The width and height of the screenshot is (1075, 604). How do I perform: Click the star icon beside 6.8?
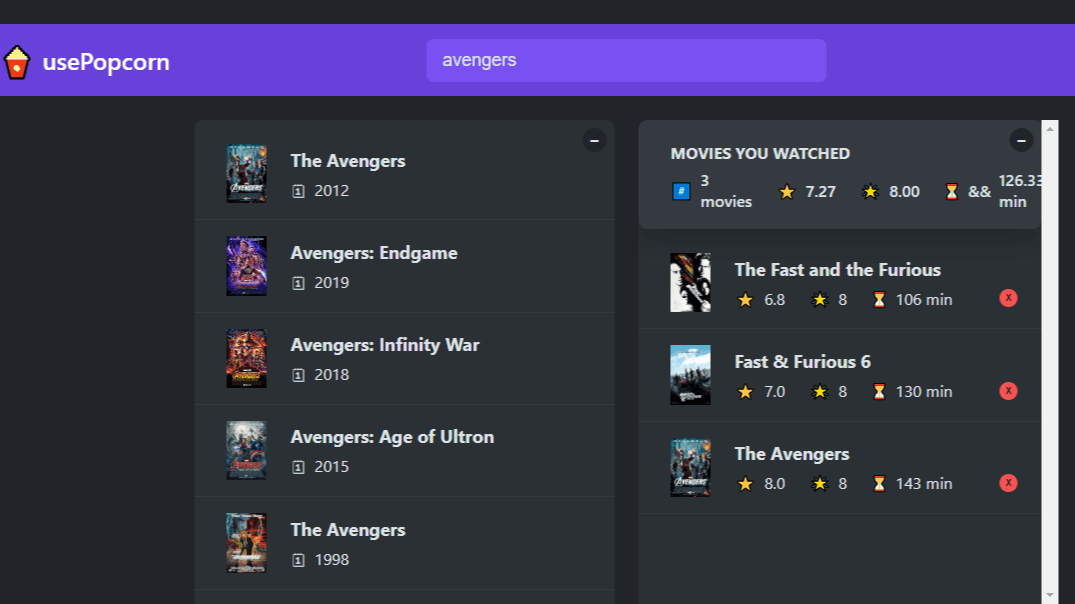pyautogui.click(x=745, y=300)
